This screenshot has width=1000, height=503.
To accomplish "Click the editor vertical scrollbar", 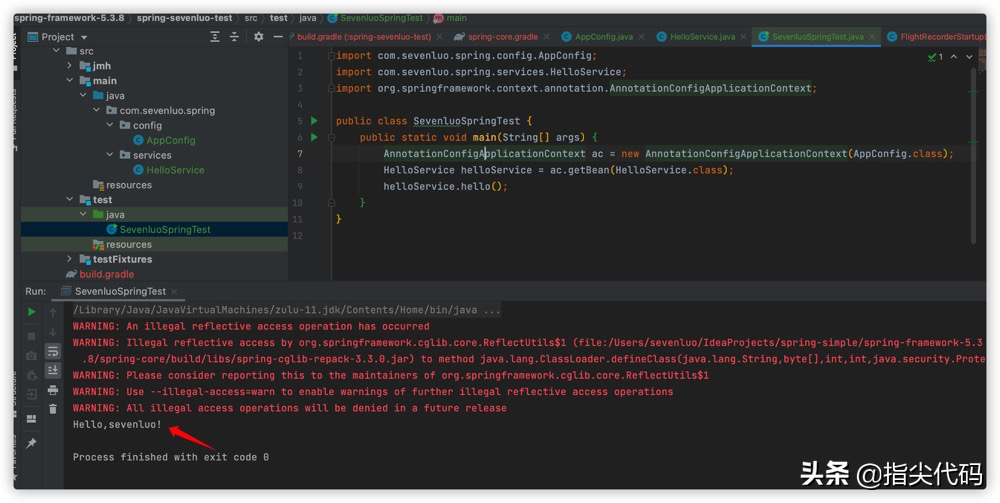I will (973, 156).
